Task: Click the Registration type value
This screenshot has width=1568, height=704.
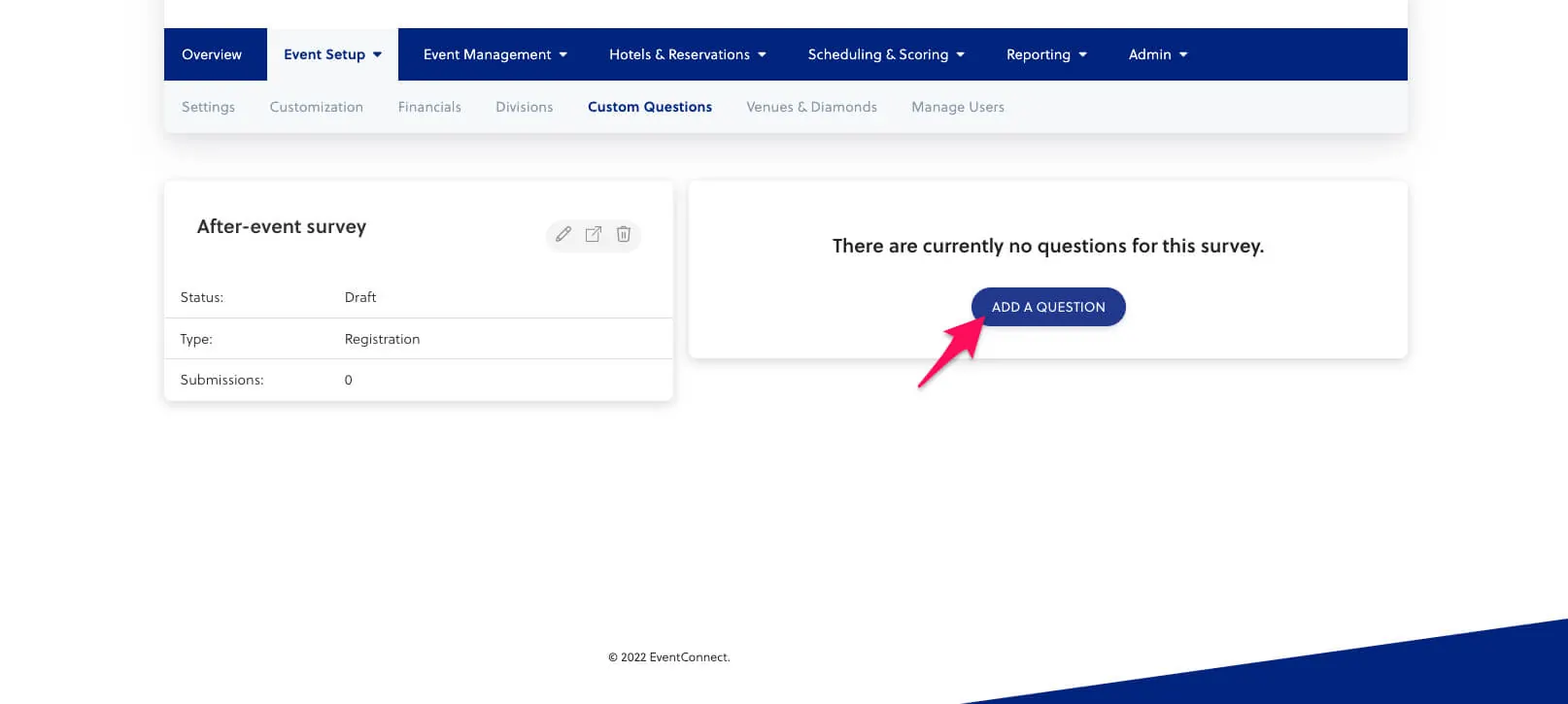Action: pos(382,339)
